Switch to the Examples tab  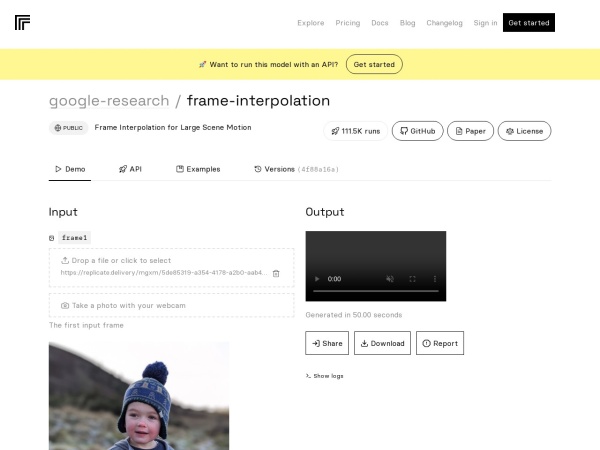tap(198, 170)
